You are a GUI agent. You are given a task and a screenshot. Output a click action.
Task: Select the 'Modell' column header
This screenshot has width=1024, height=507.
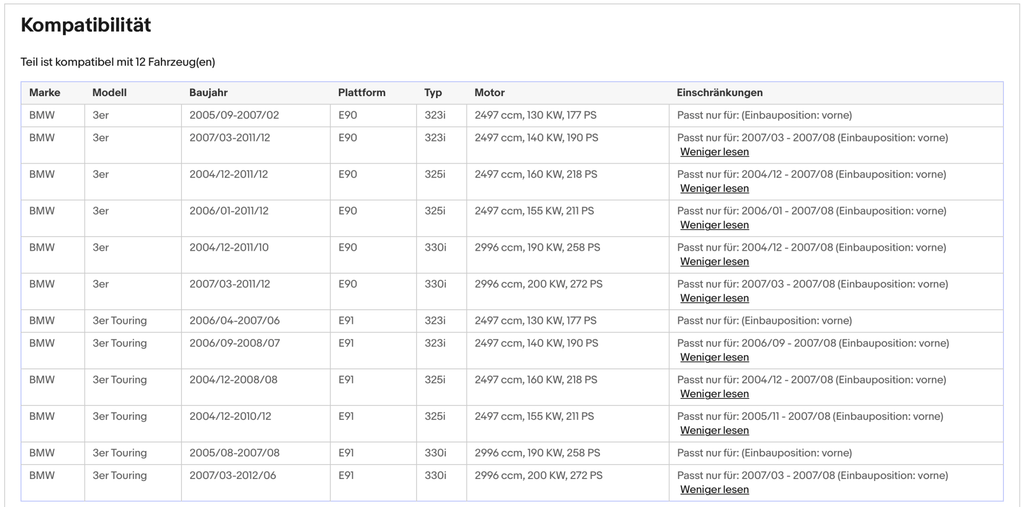point(109,93)
